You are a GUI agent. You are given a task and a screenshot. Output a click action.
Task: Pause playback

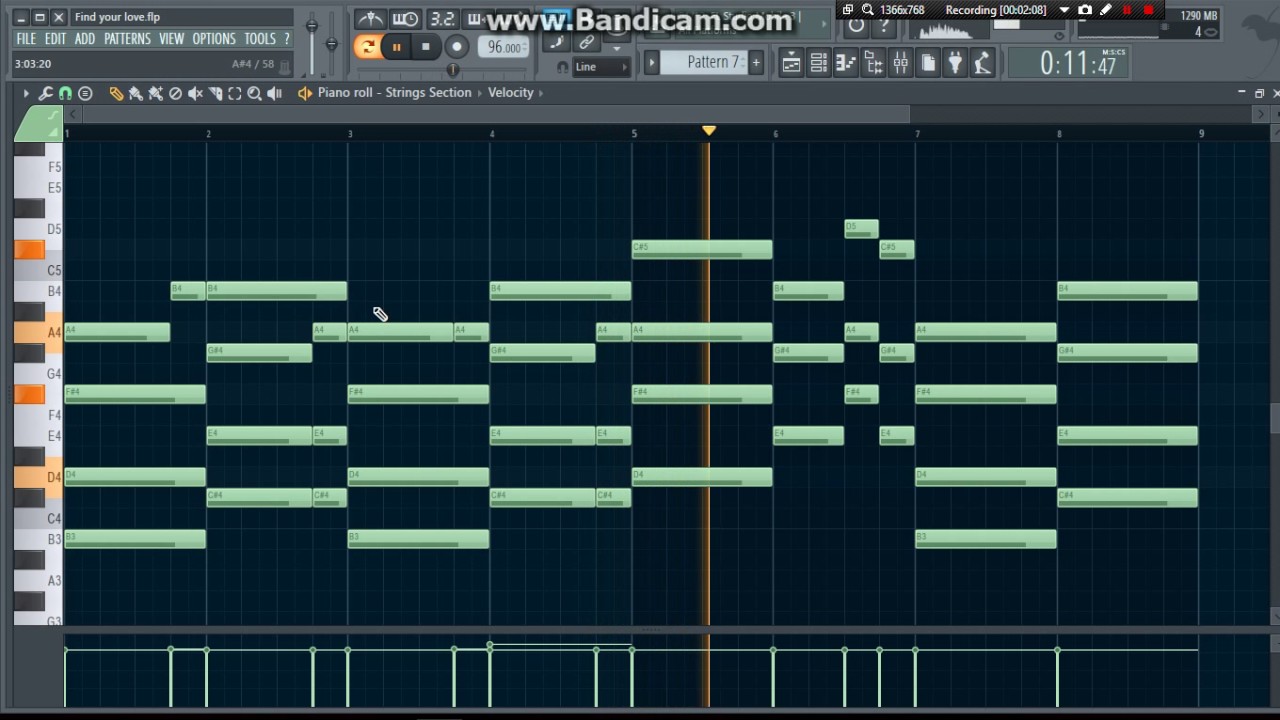coord(396,47)
